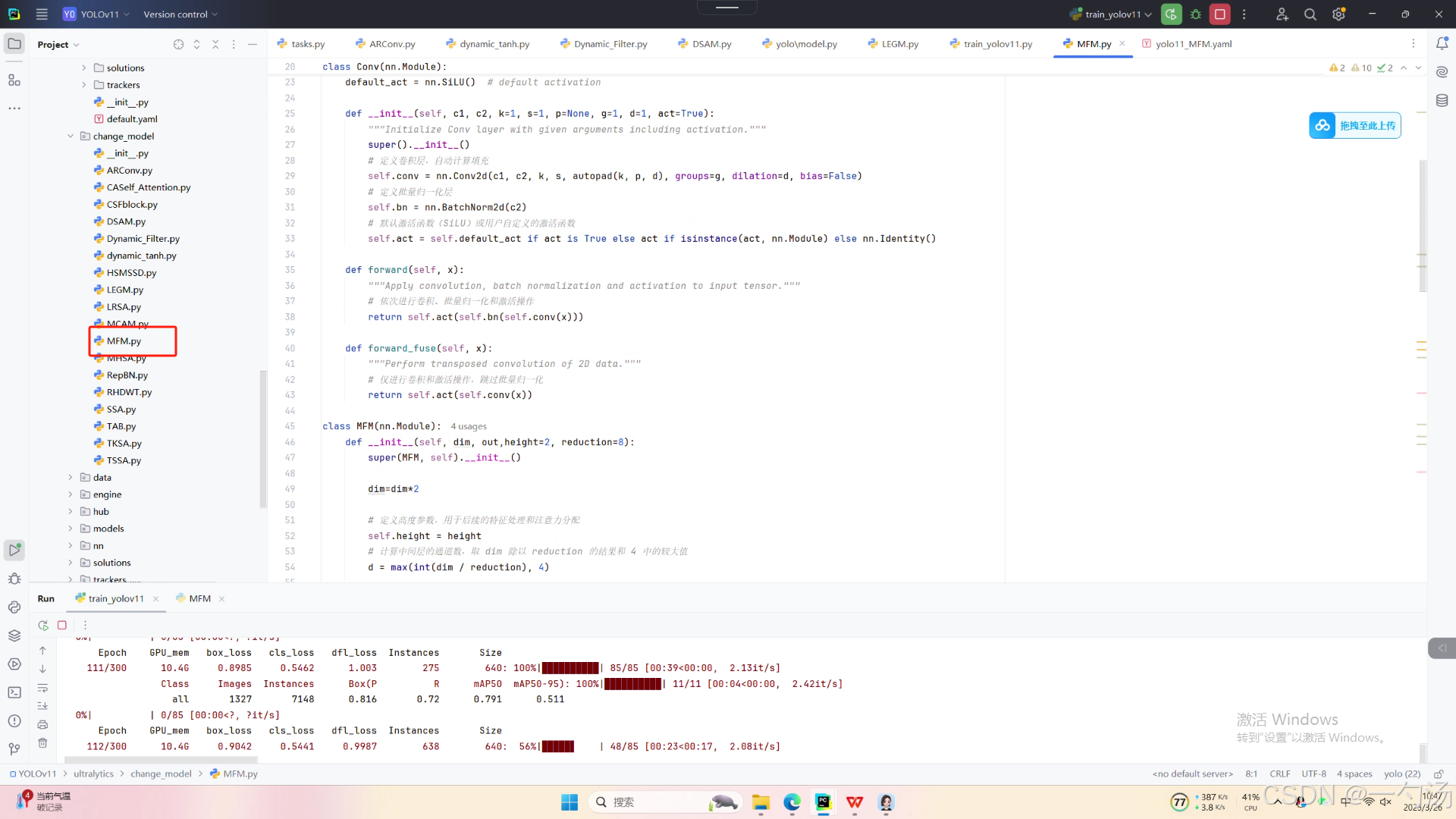1456x819 pixels.
Task: Open the Git tool window icon
Action: [x=14, y=749]
